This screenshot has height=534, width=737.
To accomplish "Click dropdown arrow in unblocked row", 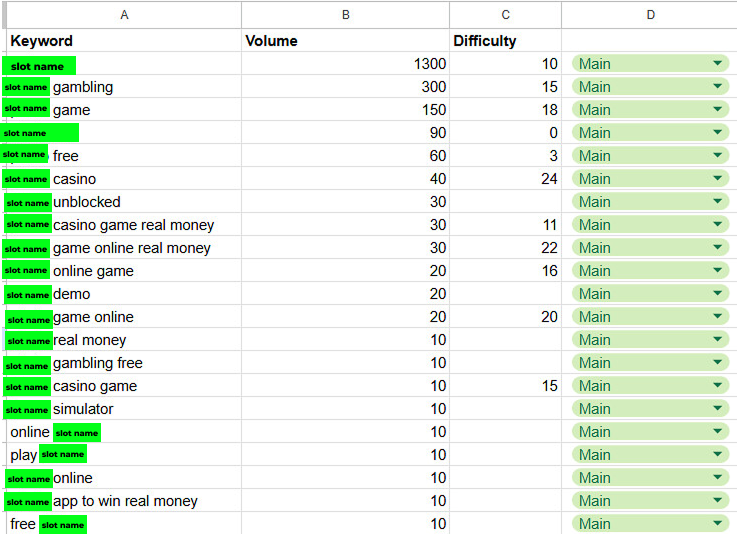I will coord(717,201).
